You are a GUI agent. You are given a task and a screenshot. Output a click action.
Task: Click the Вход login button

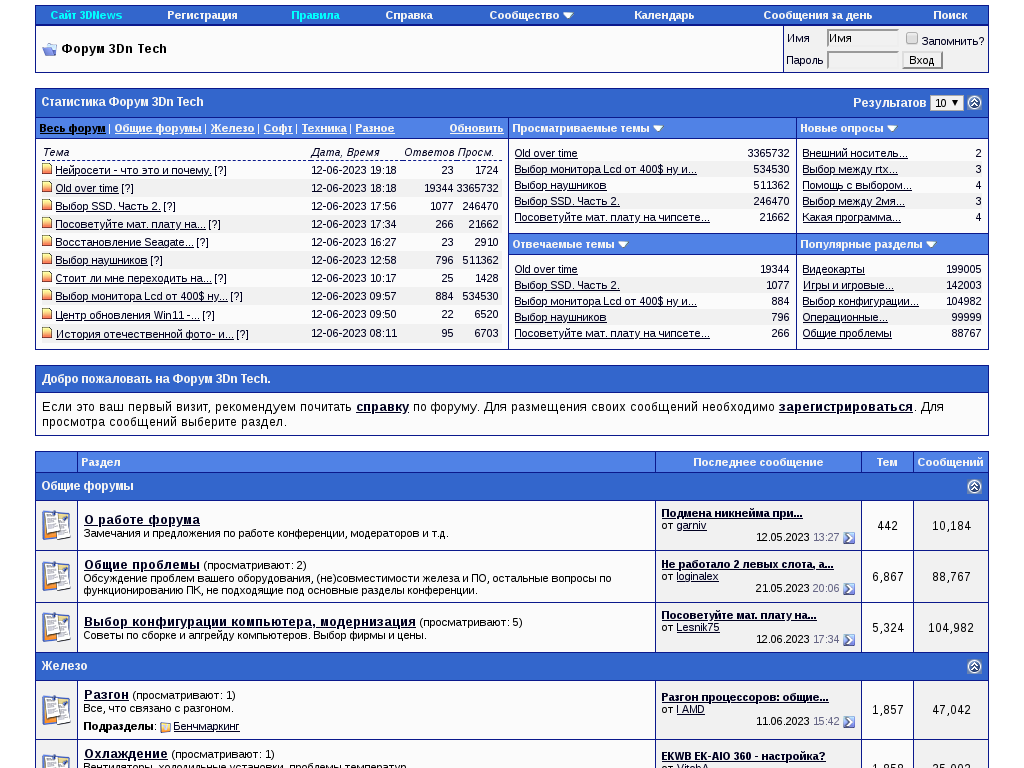921,60
